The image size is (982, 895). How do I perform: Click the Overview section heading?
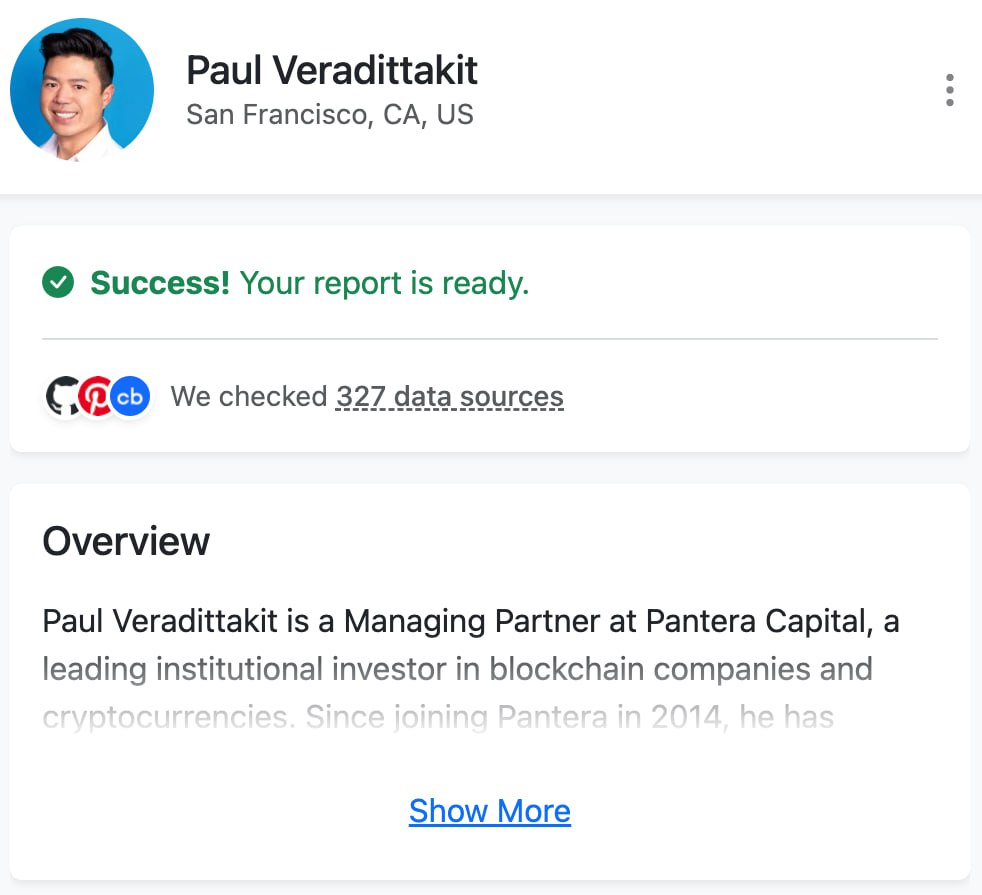click(x=125, y=541)
